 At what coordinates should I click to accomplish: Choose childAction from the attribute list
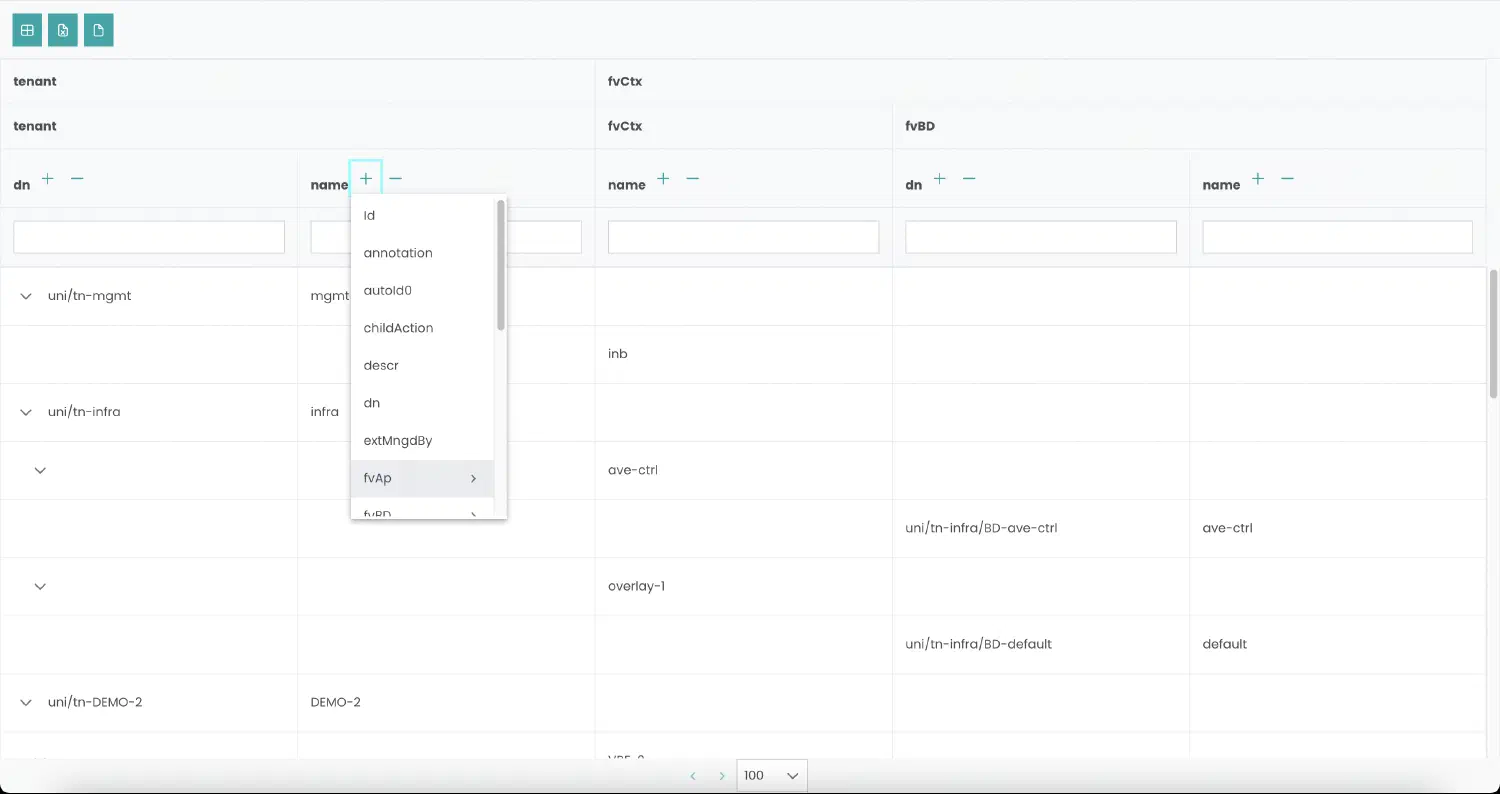coord(398,327)
